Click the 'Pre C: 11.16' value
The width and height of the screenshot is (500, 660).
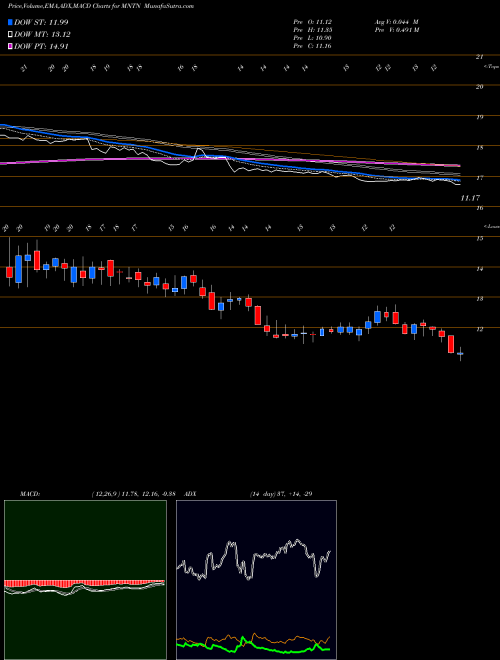coord(313,46)
